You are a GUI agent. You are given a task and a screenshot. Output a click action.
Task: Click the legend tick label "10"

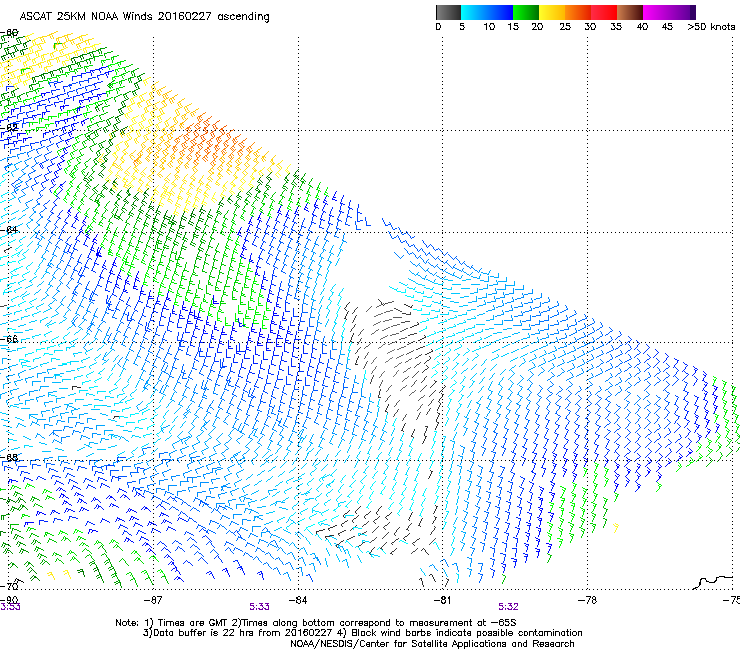tap(489, 27)
